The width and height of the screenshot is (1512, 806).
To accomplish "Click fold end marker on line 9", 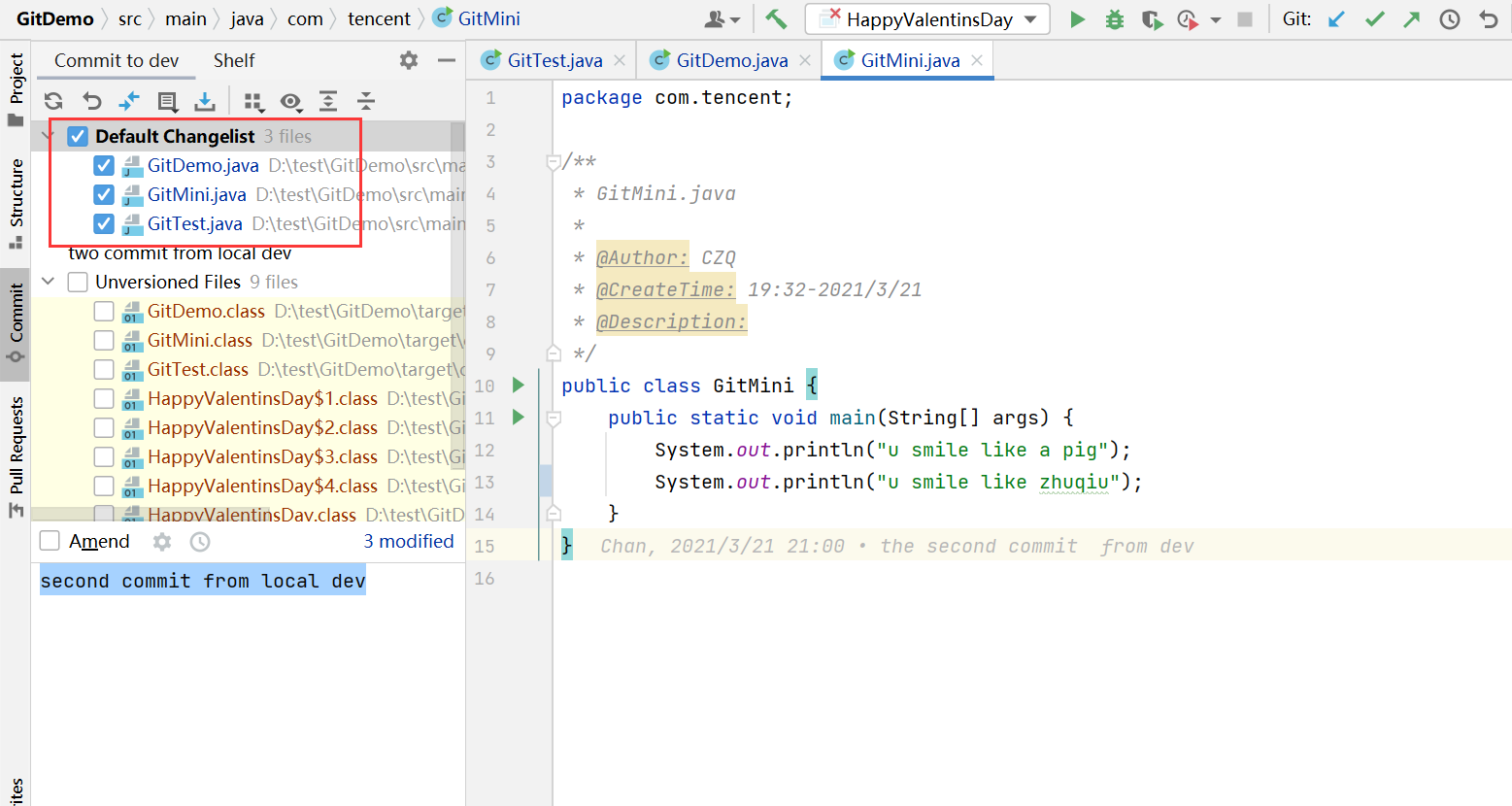I will pos(554,353).
